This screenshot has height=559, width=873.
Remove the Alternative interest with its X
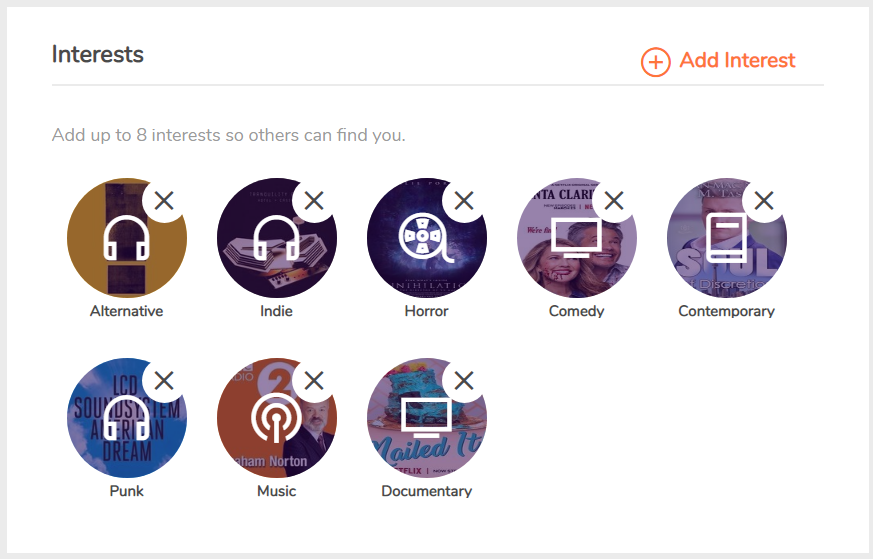tap(164, 200)
